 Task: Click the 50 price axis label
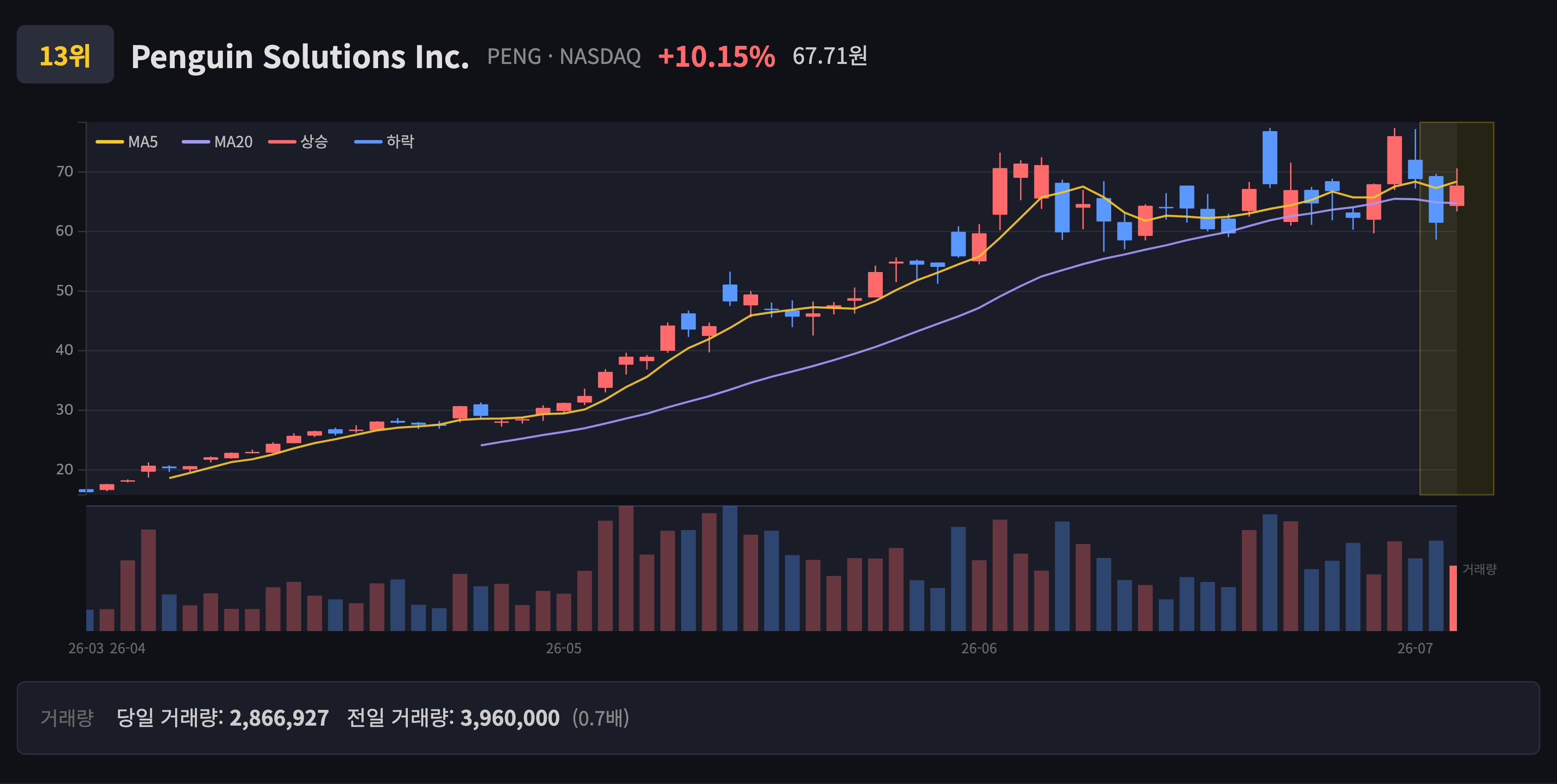pos(65,291)
